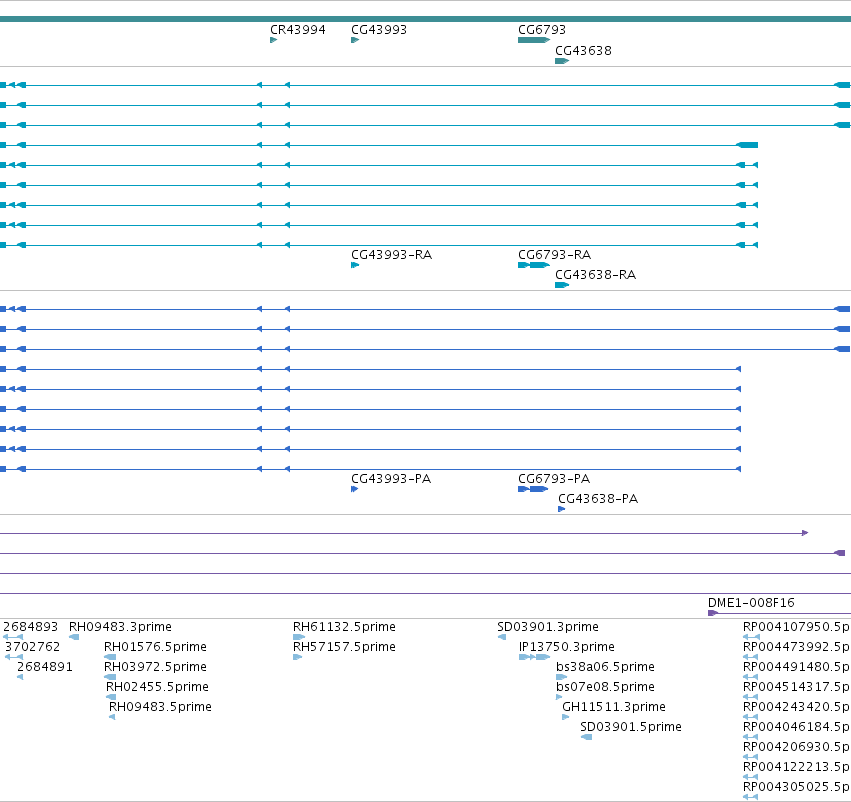Click the CR43994 gene arrow glyph
This screenshot has width=851, height=802.
click(274, 40)
